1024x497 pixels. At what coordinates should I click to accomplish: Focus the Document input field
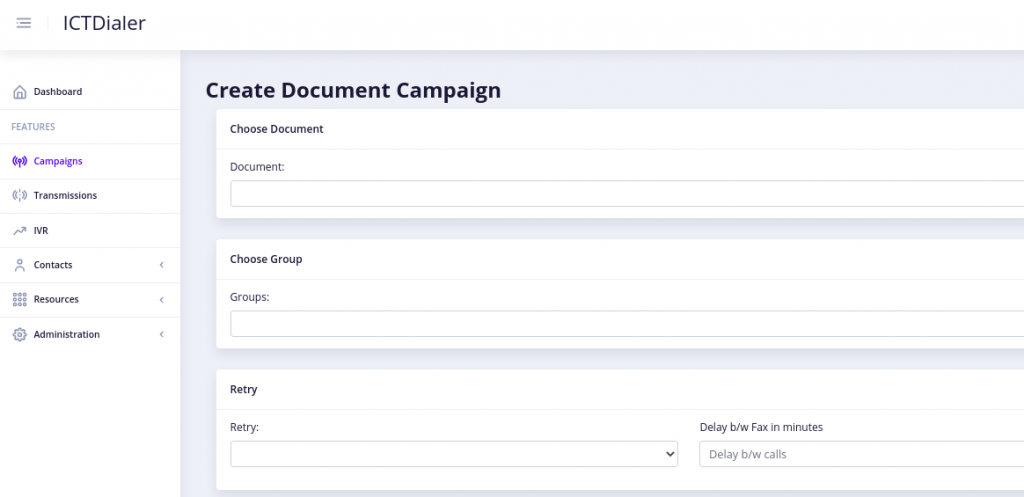point(627,193)
